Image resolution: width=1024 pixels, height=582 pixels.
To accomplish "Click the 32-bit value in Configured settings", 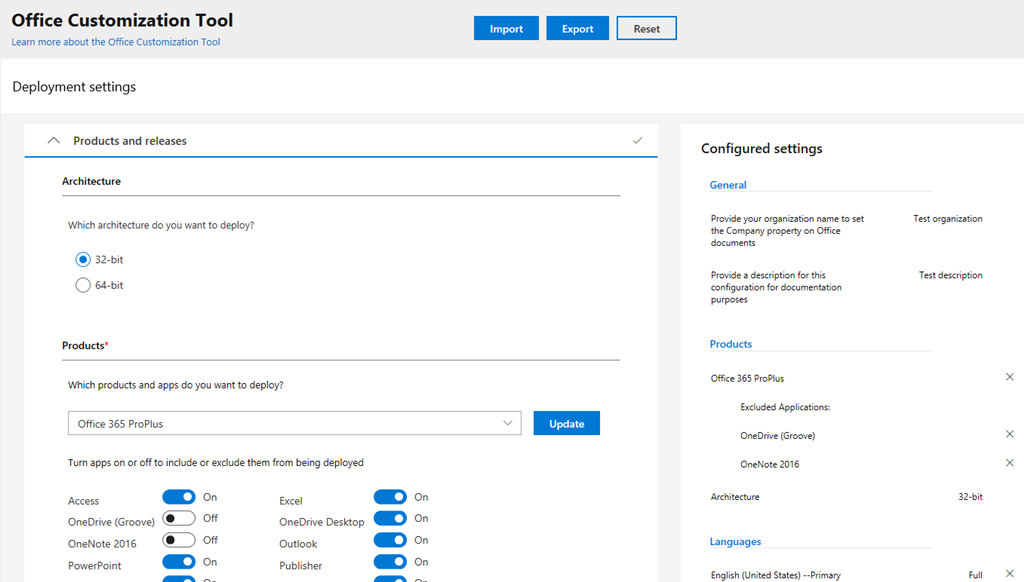I will point(970,496).
